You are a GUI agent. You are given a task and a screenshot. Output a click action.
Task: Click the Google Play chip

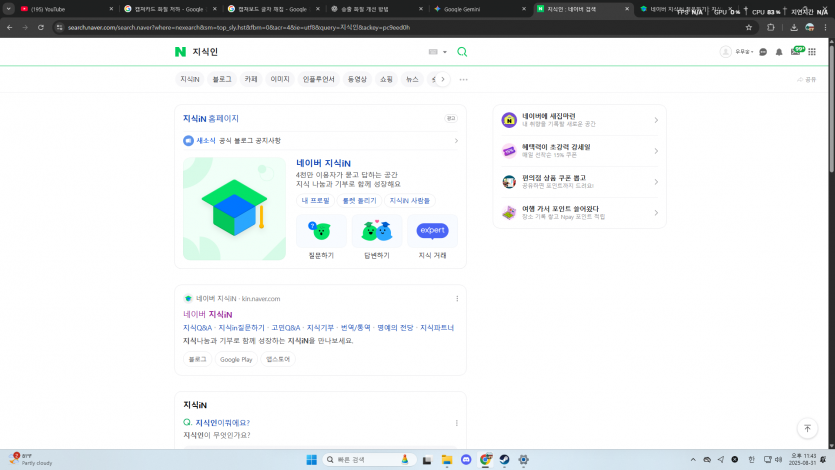236,359
